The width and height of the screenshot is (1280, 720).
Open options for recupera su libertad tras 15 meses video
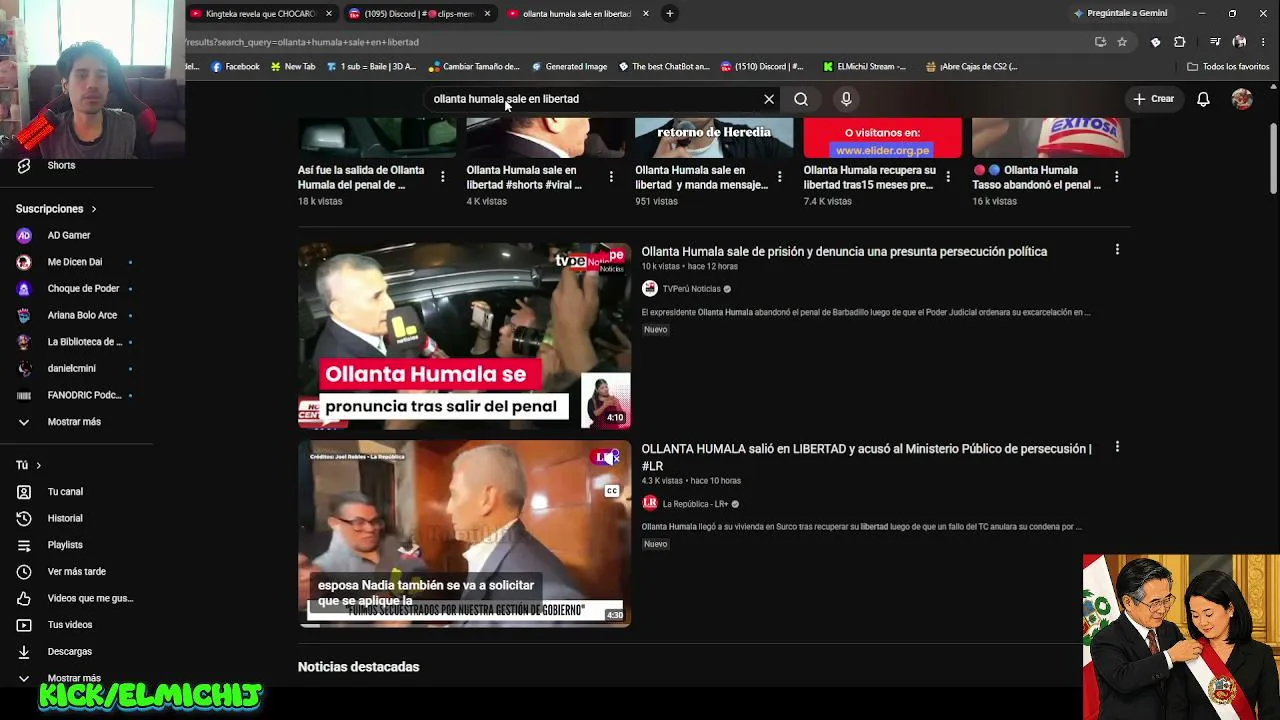[x=948, y=177]
